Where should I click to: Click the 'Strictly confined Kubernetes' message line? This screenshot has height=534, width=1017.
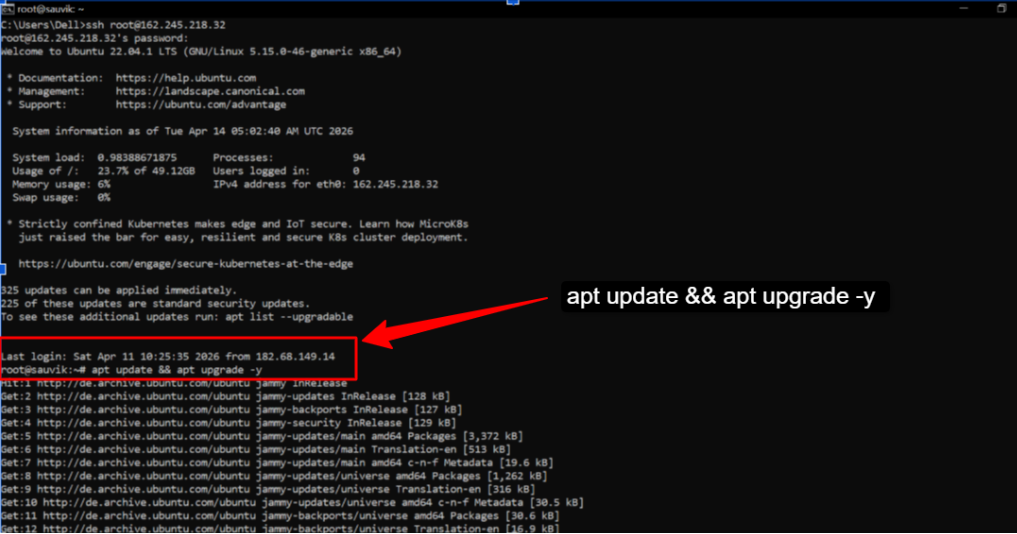pyautogui.click(x=237, y=224)
